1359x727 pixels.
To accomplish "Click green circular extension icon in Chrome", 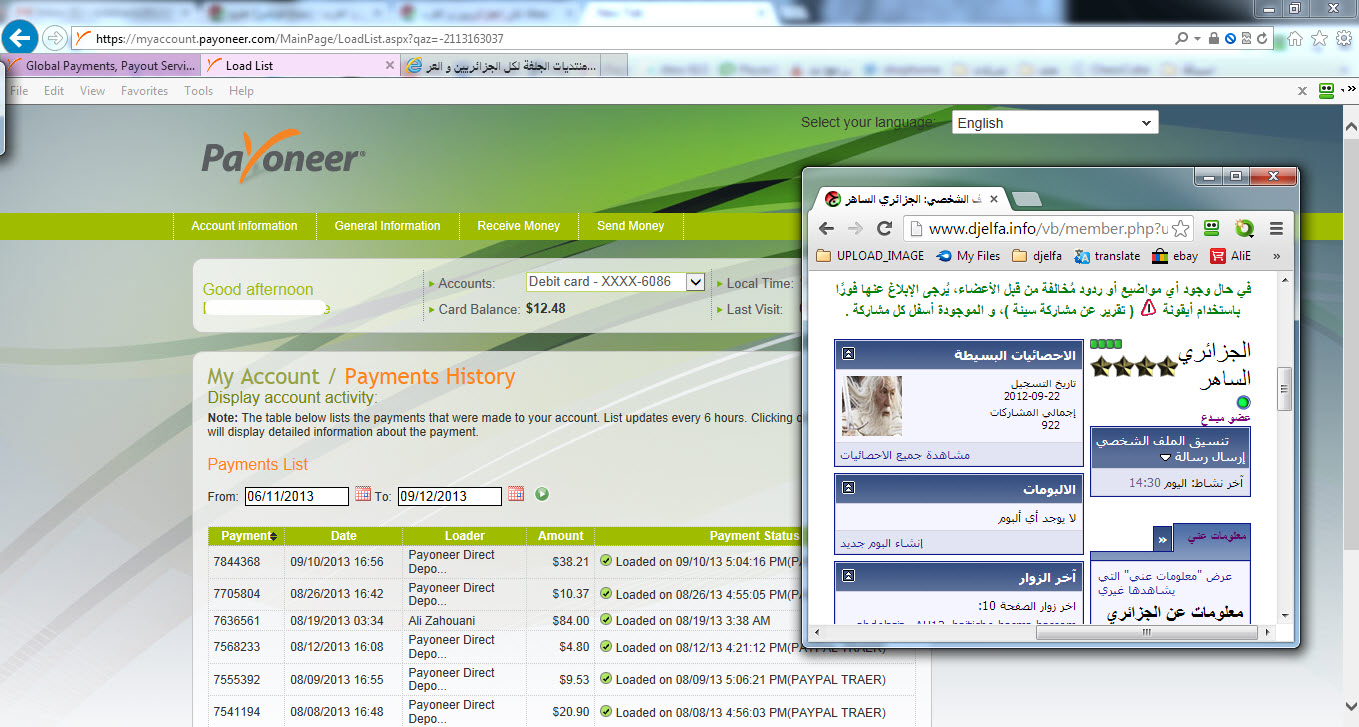I will click(1244, 228).
